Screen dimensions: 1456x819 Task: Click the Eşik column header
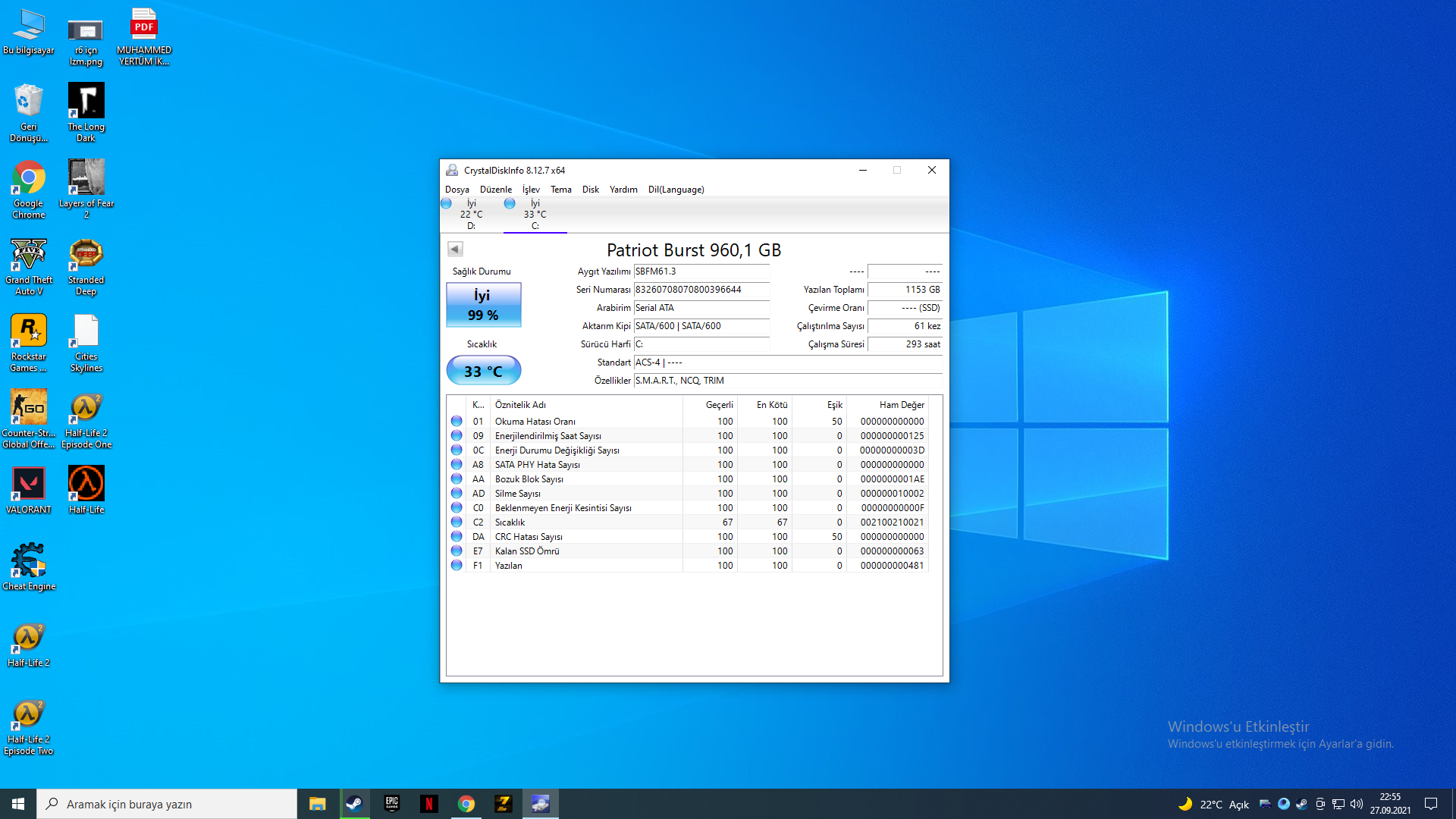tap(820, 405)
